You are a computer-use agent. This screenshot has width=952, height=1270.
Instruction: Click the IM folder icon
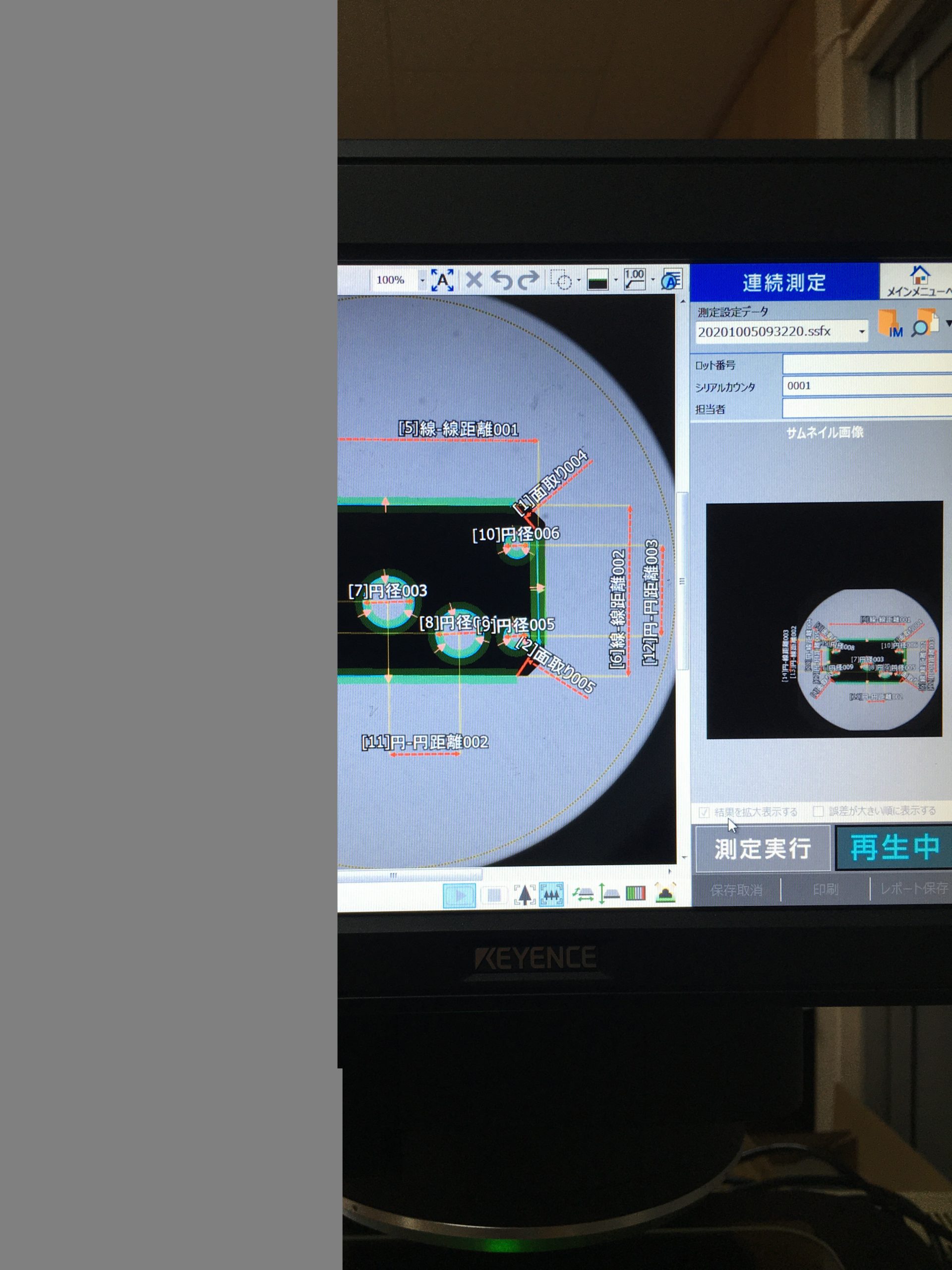(x=891, y=324)
